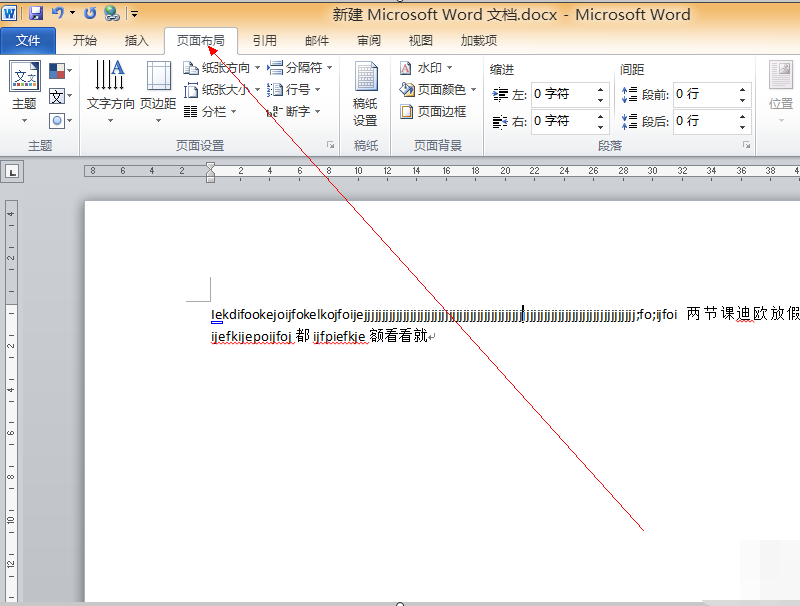Click 页边距 margins button
Viewport: 800px width, 606px height.
pos(158,92)
